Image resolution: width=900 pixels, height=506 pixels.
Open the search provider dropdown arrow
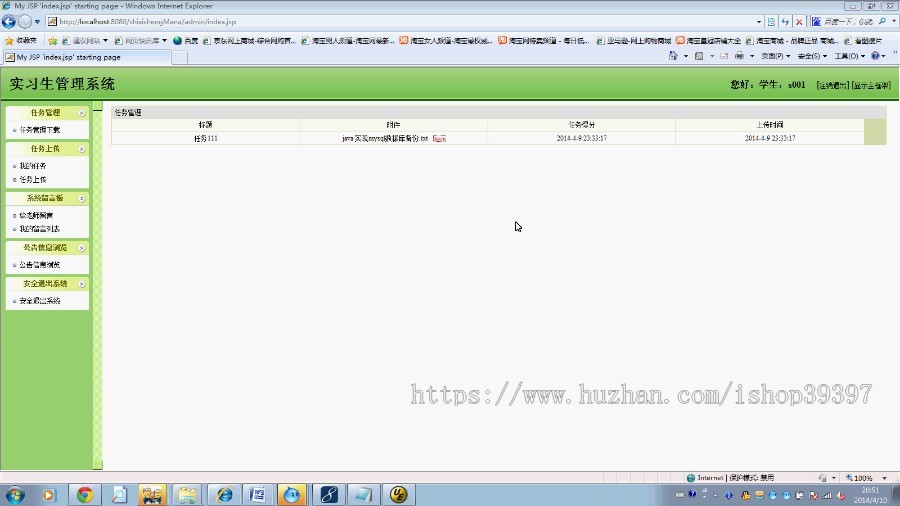click(x=894, y=22)
